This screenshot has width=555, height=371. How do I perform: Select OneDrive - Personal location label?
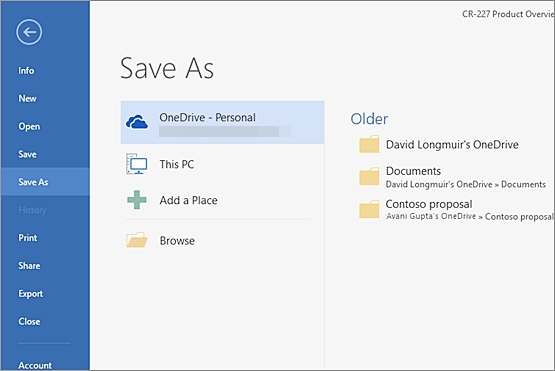[207, 117]
